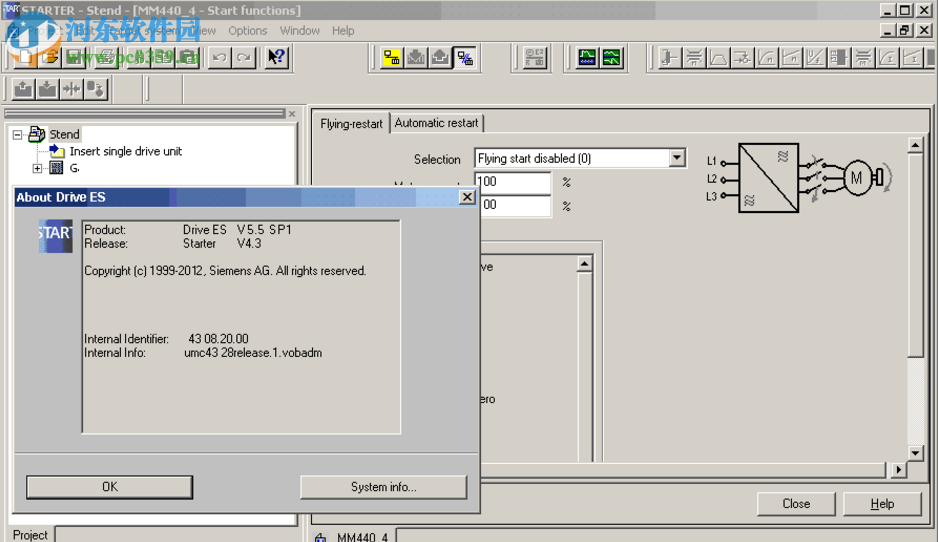This screenshot has height=542, width=938.
Task: Click the trapezoid ramp-function generator icon
Action: 718,57
